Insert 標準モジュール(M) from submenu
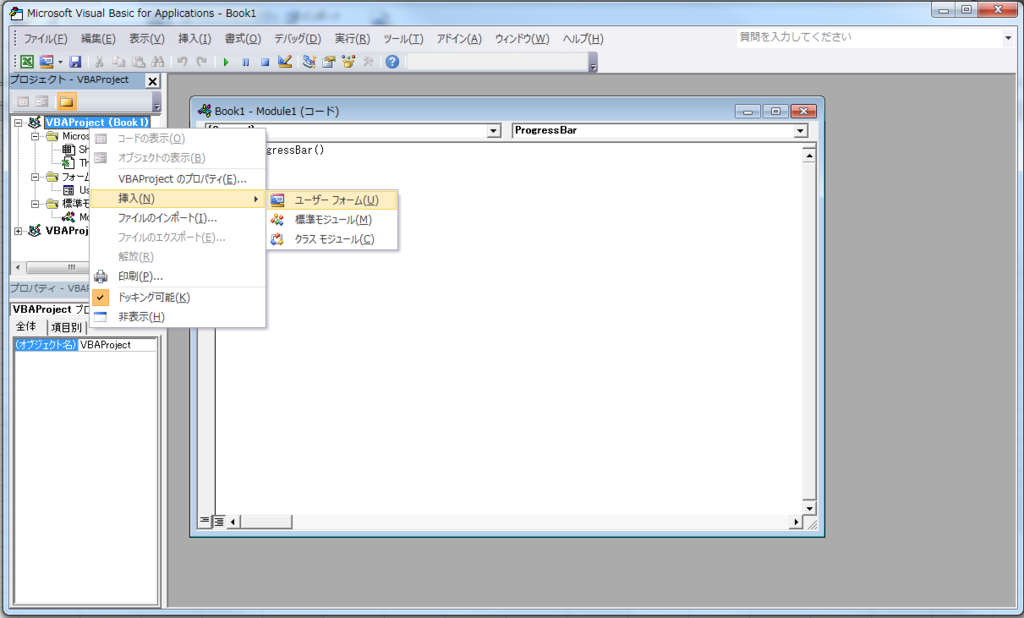 click(x=332, y=220)
